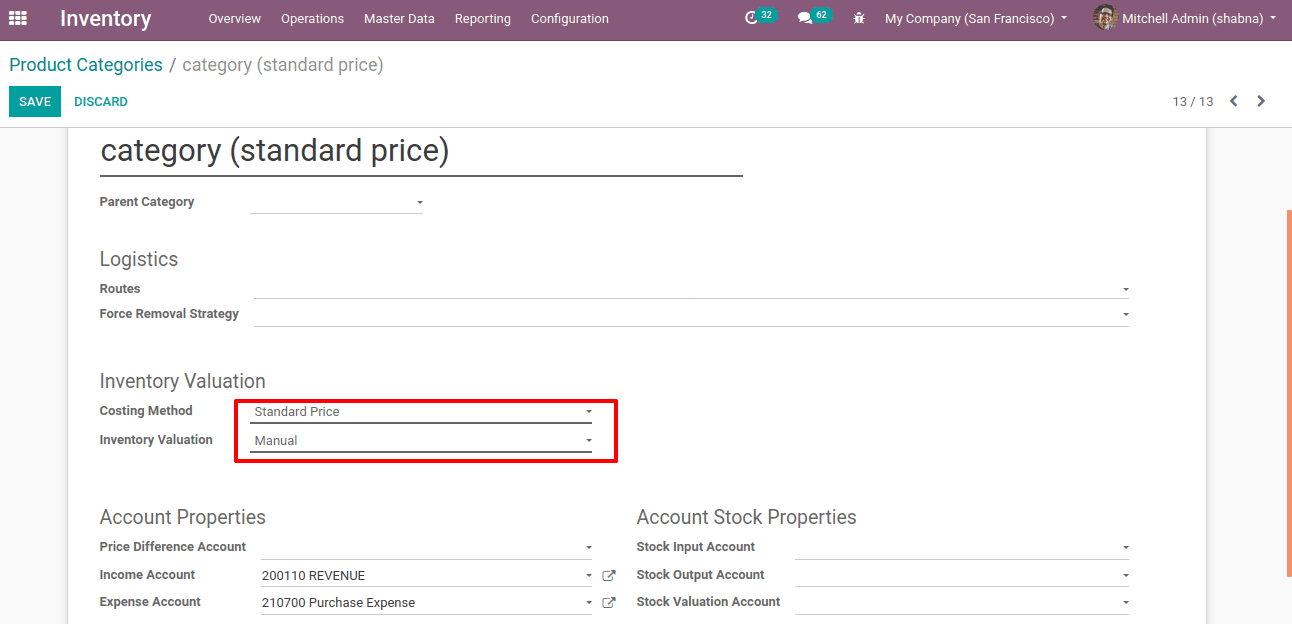1292x624 pixels.
Task: Open the Reporting menu
Action: click(482, 19)
